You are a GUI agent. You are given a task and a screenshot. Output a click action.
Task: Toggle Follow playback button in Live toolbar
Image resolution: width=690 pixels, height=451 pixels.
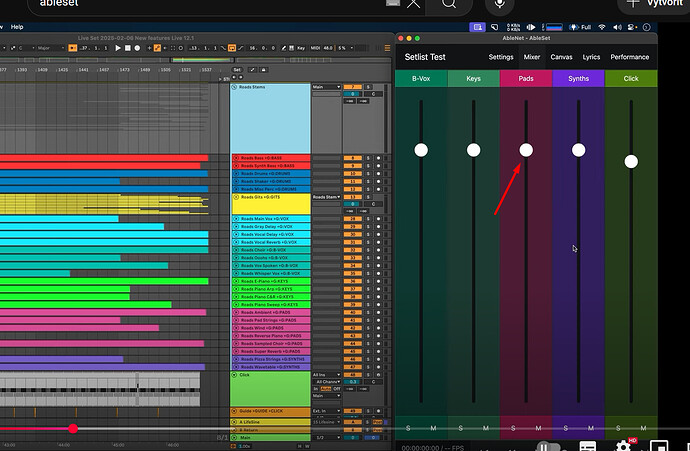(73, 48)
